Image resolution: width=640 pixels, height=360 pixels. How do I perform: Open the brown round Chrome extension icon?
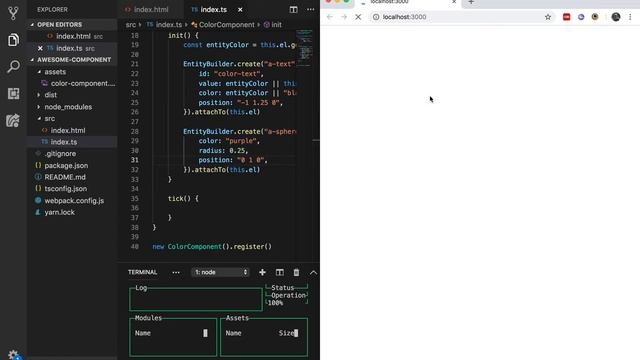coord(595,17)
